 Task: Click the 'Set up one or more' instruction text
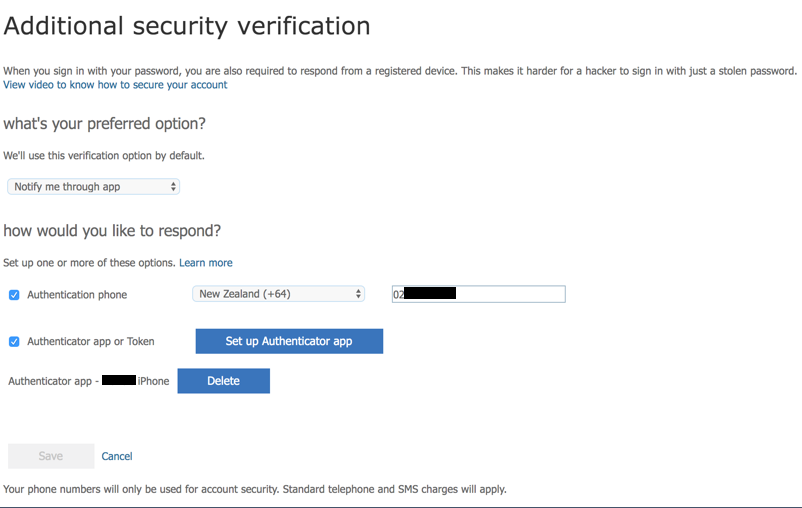point(89,263)
